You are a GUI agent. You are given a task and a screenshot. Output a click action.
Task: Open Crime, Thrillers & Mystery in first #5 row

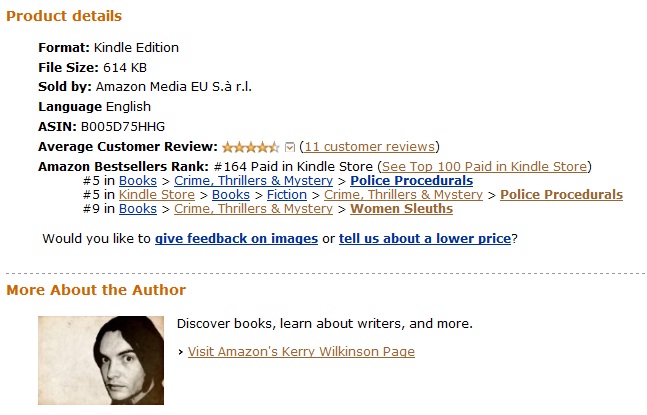253,181
